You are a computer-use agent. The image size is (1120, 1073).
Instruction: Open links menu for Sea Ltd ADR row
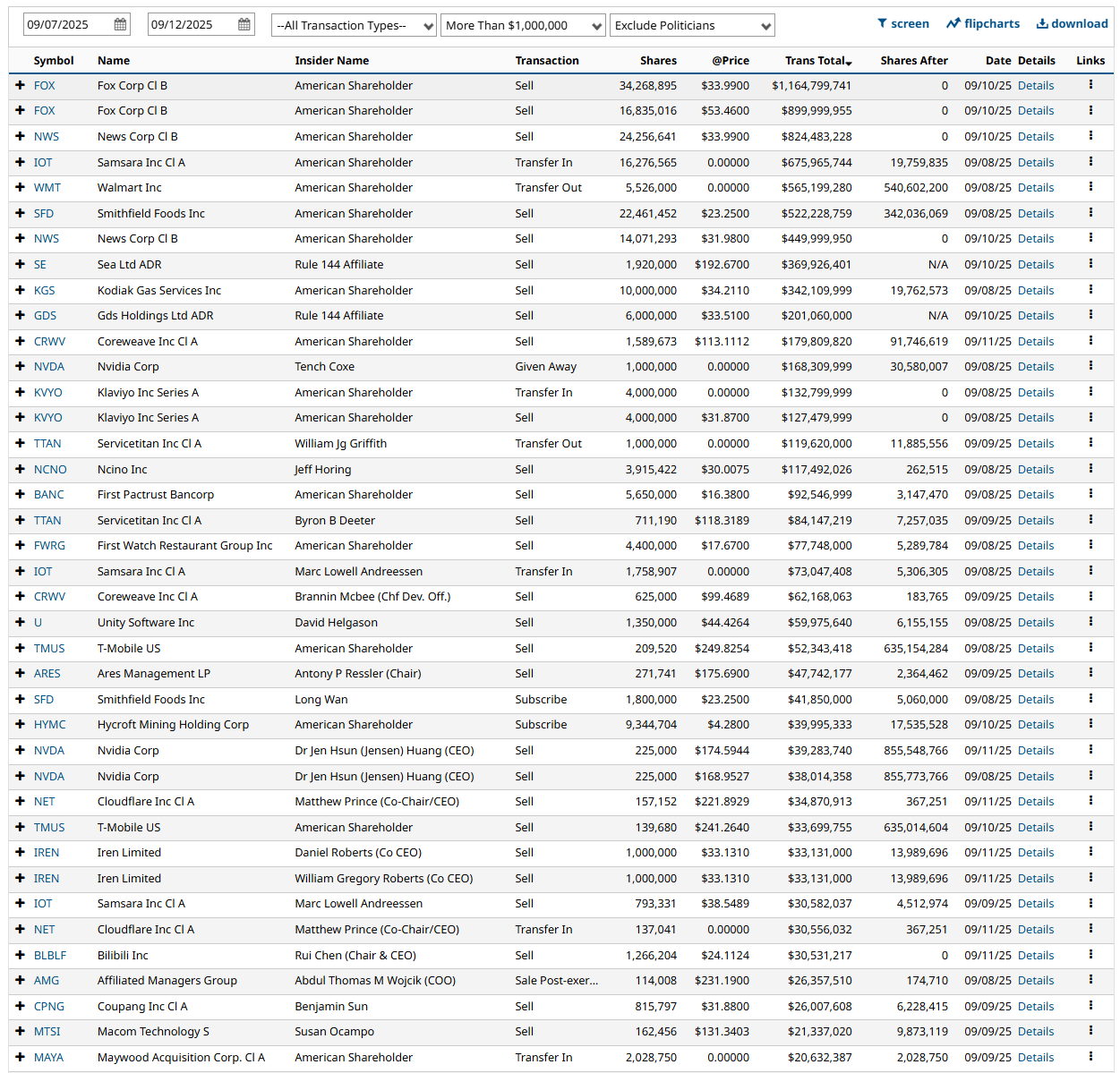point(1090,264)
